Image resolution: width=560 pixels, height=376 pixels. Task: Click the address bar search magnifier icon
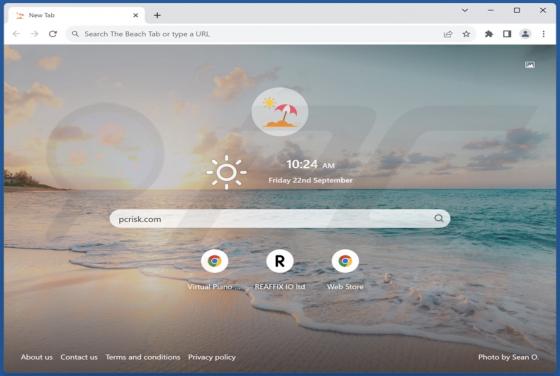pyautogui.click(x=75, y=34)
